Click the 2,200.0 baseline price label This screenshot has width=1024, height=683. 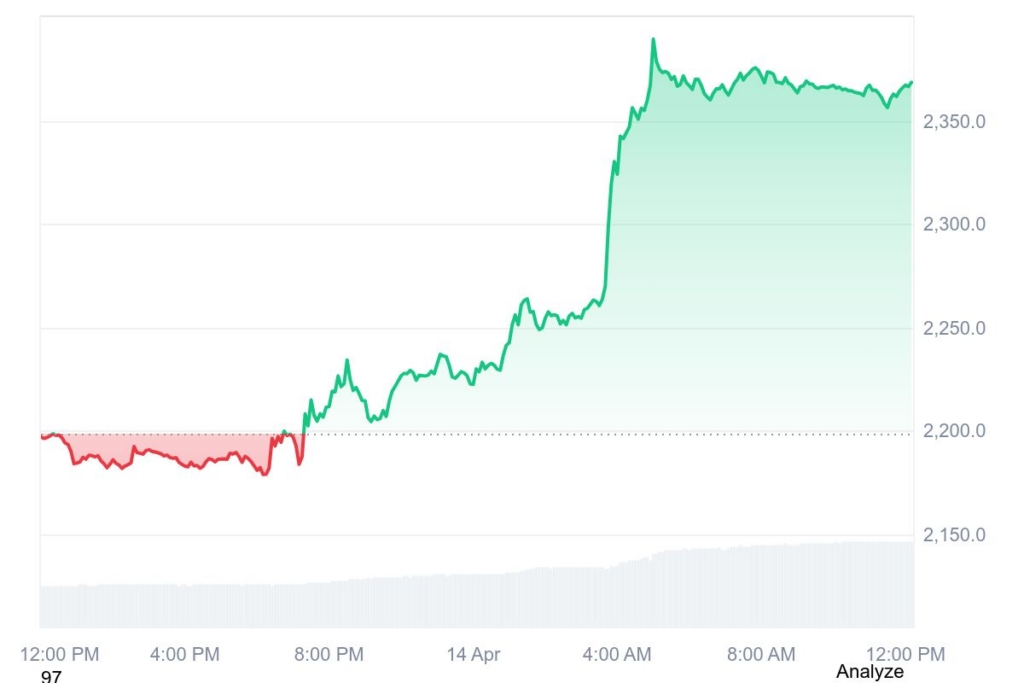tap(954, 431)
